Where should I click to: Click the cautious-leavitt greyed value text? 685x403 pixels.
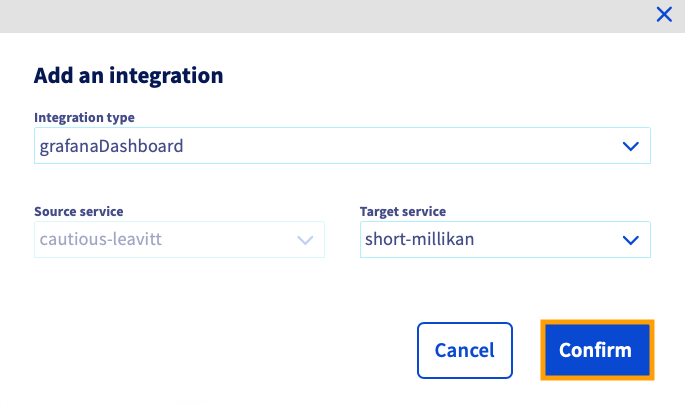pyautogui.click(x=101, y=240)
